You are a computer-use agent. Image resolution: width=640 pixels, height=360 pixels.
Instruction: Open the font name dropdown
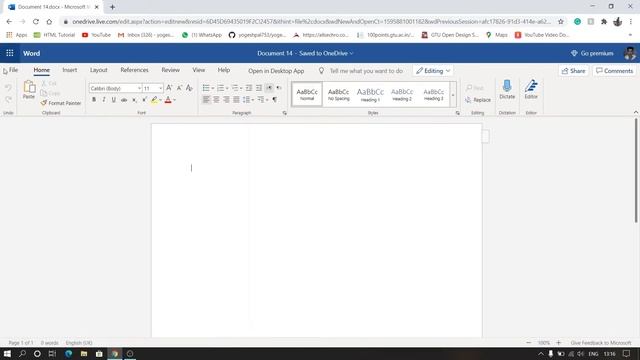139,88
